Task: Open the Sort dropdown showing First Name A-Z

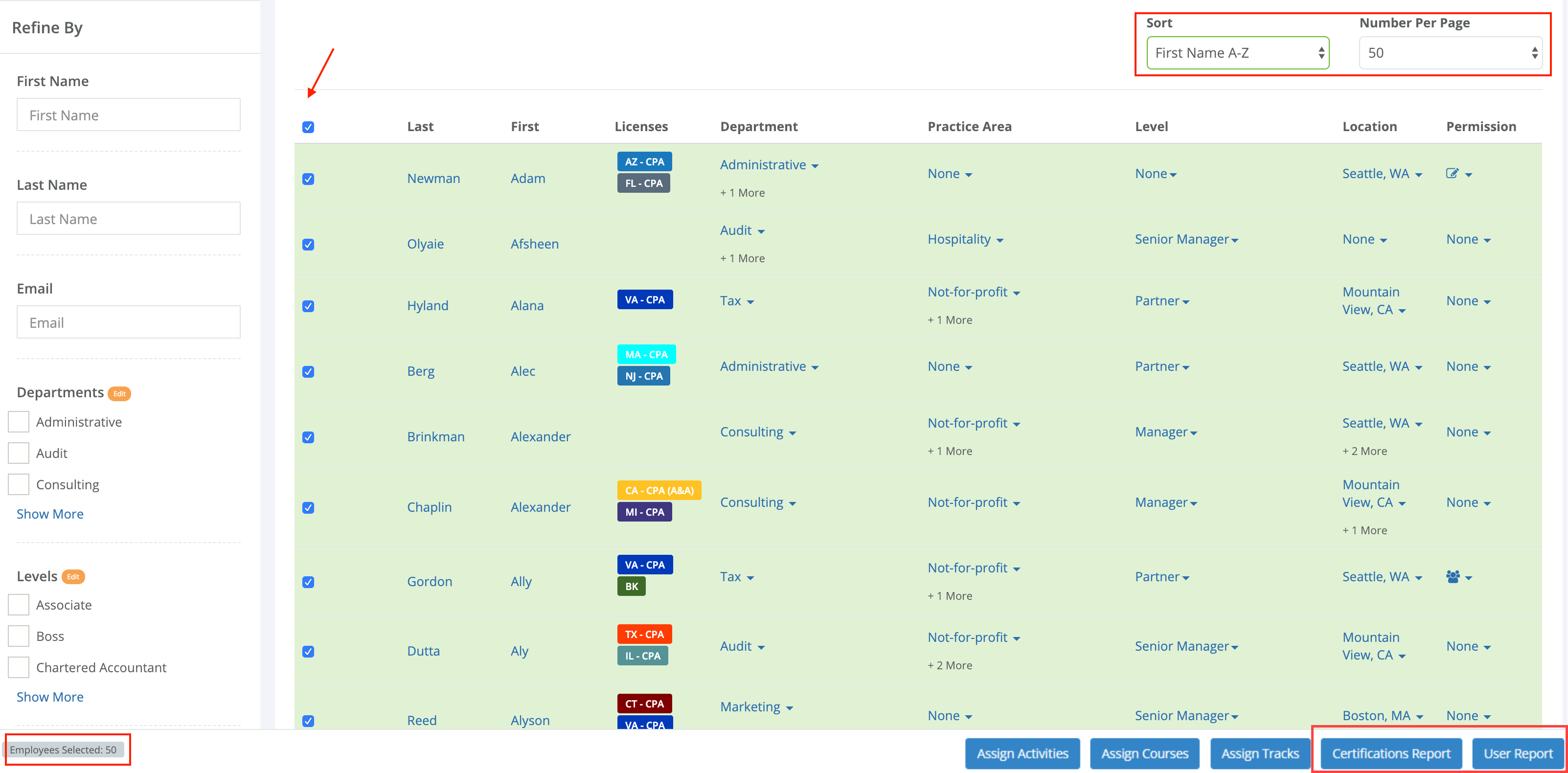Action: point(1237,53)
